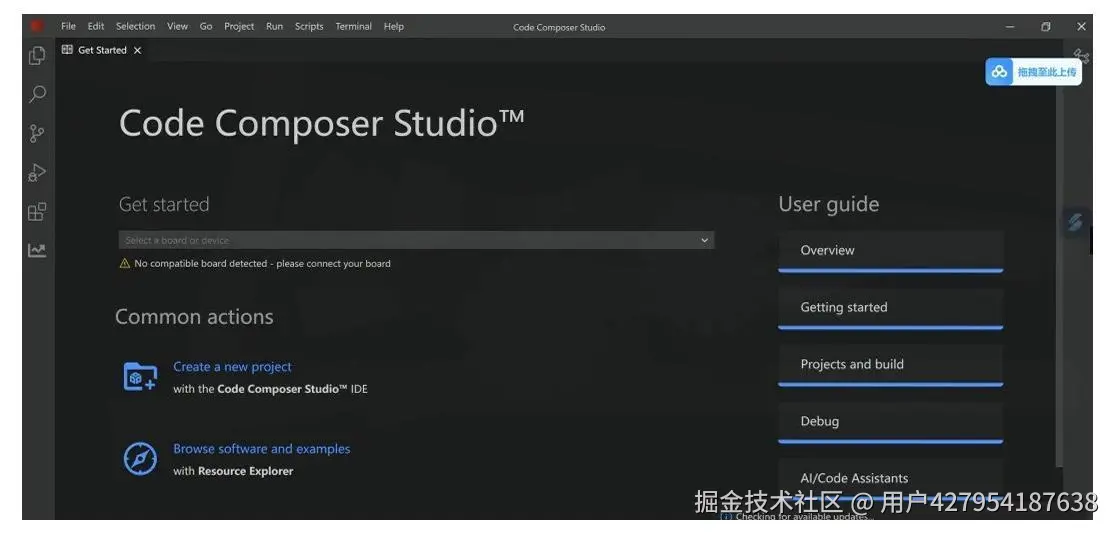Screen dimensions: 1116x534
Task: Open the graph chart view icon in activity bar
Action: point(37,250)
